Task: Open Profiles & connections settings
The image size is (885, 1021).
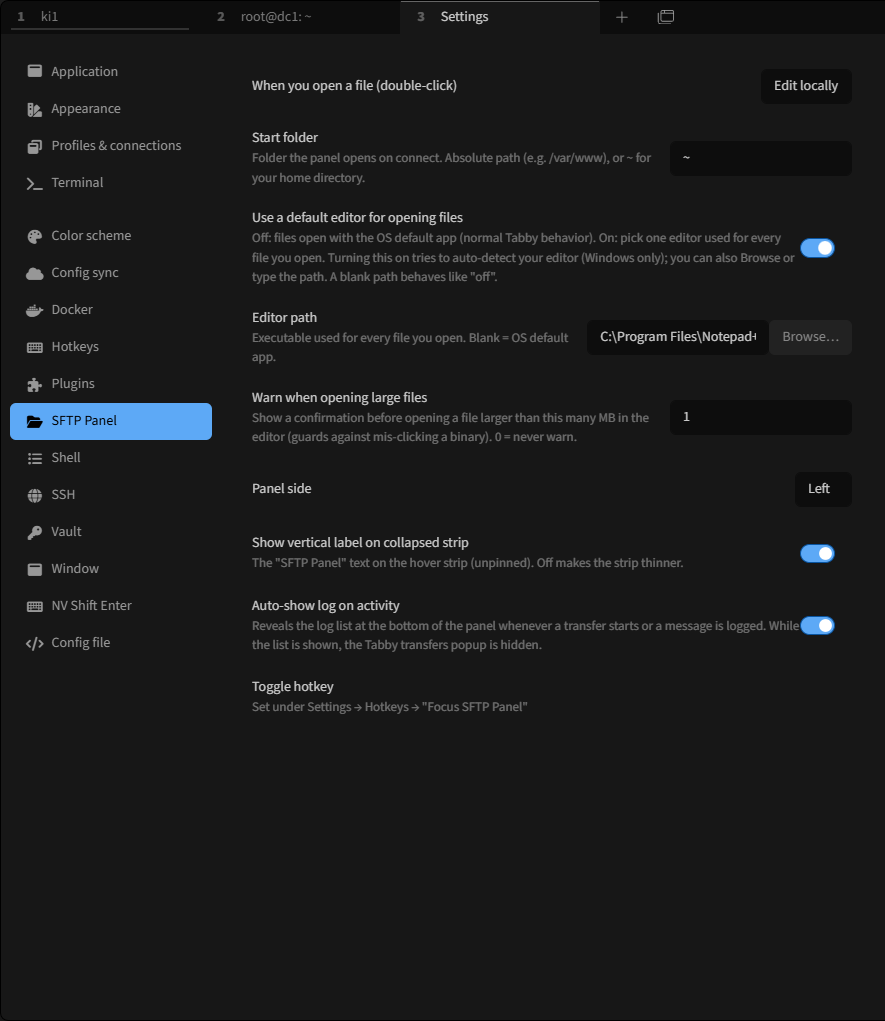Action: (111, 146)
